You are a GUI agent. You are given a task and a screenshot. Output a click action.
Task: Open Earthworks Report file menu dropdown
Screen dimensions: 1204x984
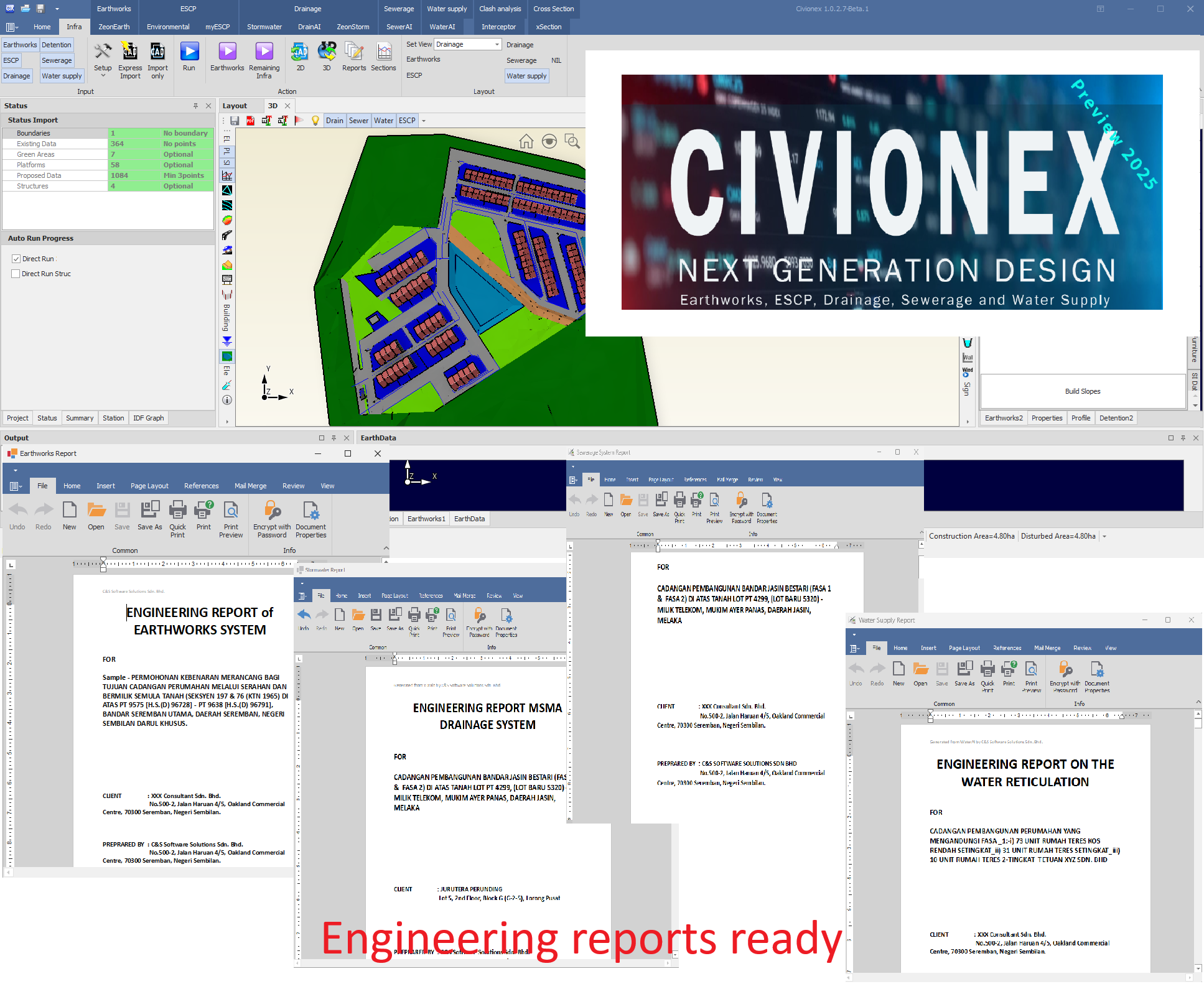point(16,486)
